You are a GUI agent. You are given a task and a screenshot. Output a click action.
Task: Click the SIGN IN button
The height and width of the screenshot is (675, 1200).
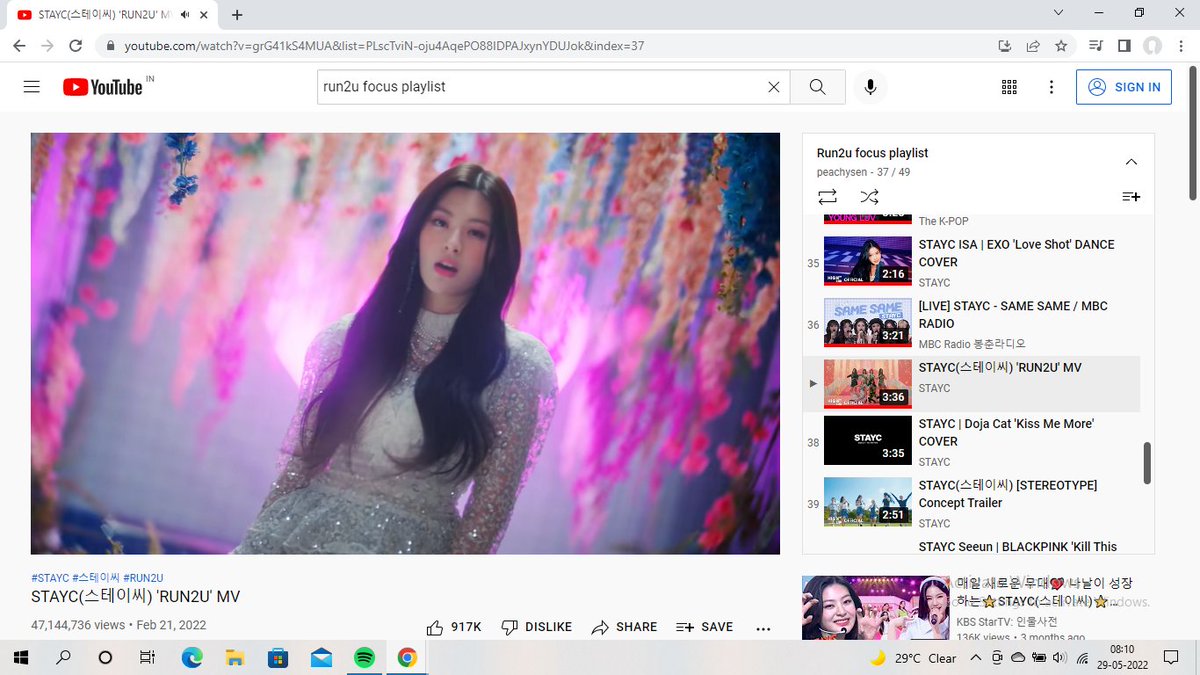(x=1124, y=87)
